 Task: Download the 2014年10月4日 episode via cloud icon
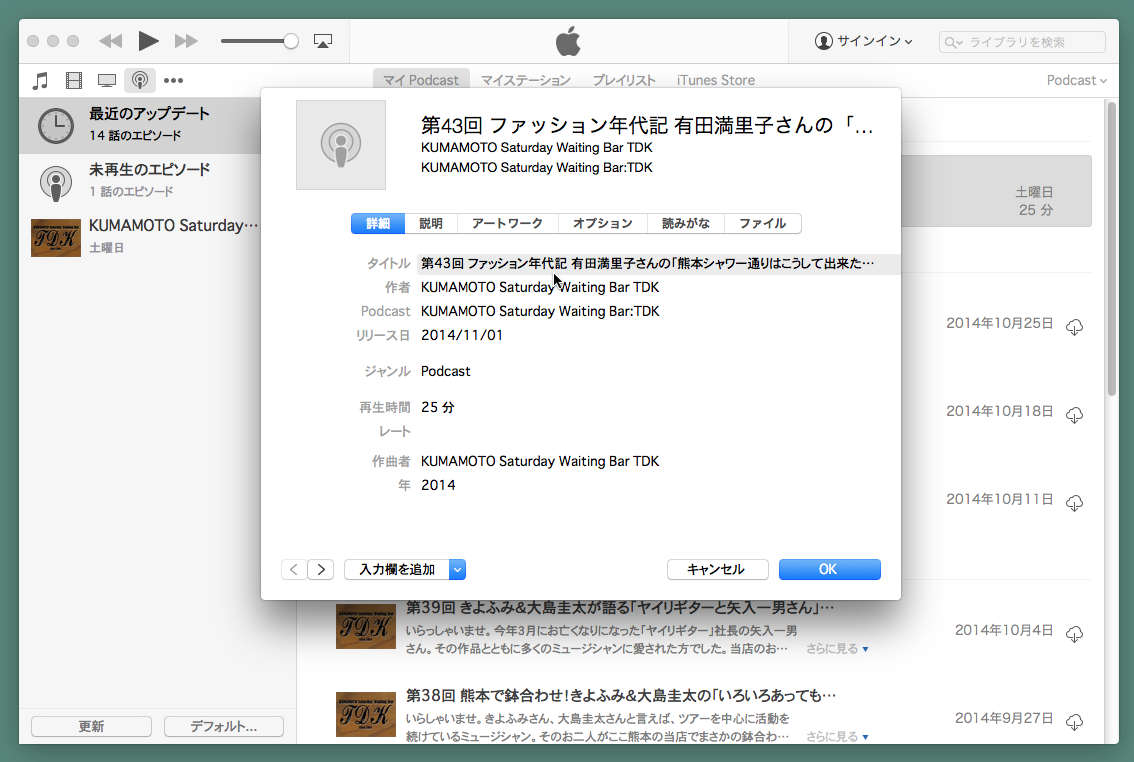pos(1075,634)
